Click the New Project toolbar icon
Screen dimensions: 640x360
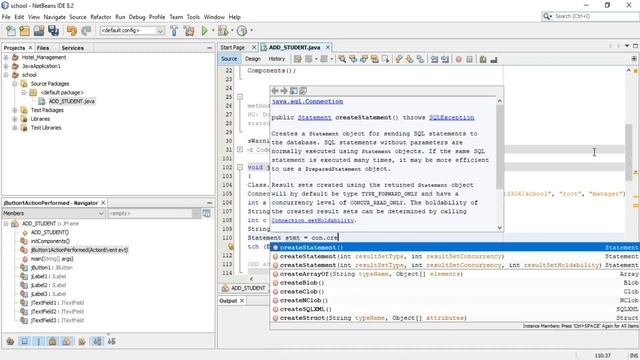pos(24,31)
